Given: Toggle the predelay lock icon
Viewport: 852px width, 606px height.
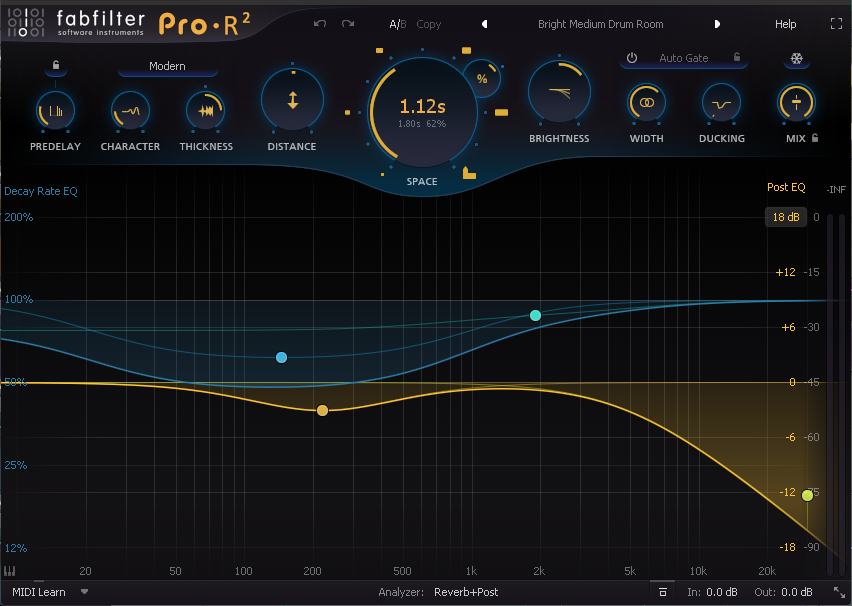Looking at the screenshot, I should pos(56,66).
